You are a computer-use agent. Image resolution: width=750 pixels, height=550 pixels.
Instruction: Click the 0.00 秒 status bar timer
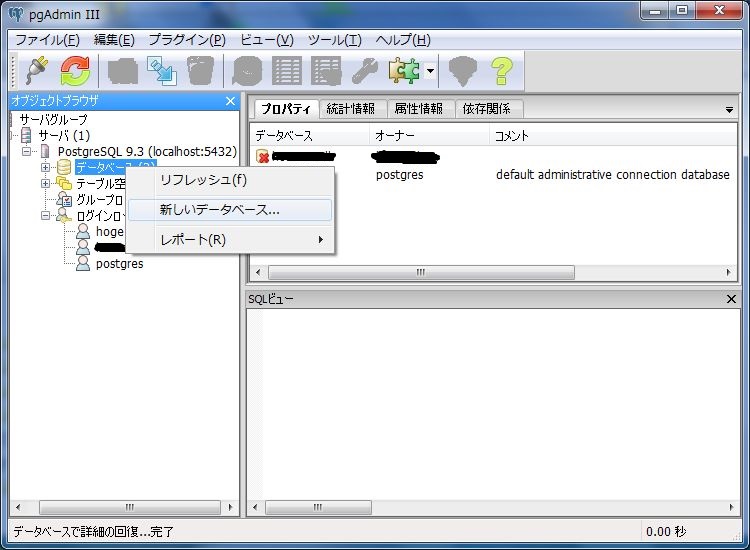click(x=666, y=531)
